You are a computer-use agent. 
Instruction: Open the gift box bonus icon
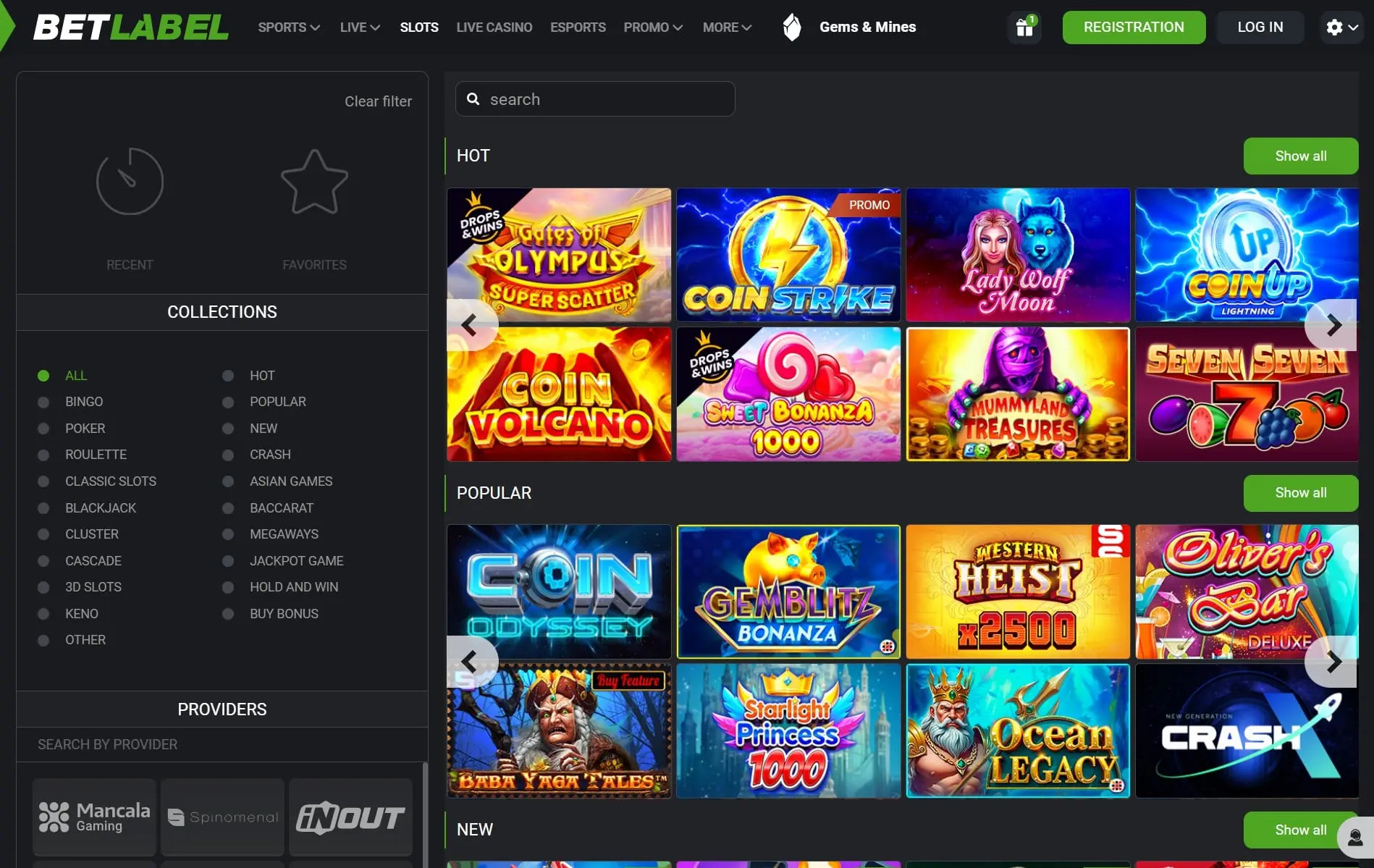(x=1024, y=28)
